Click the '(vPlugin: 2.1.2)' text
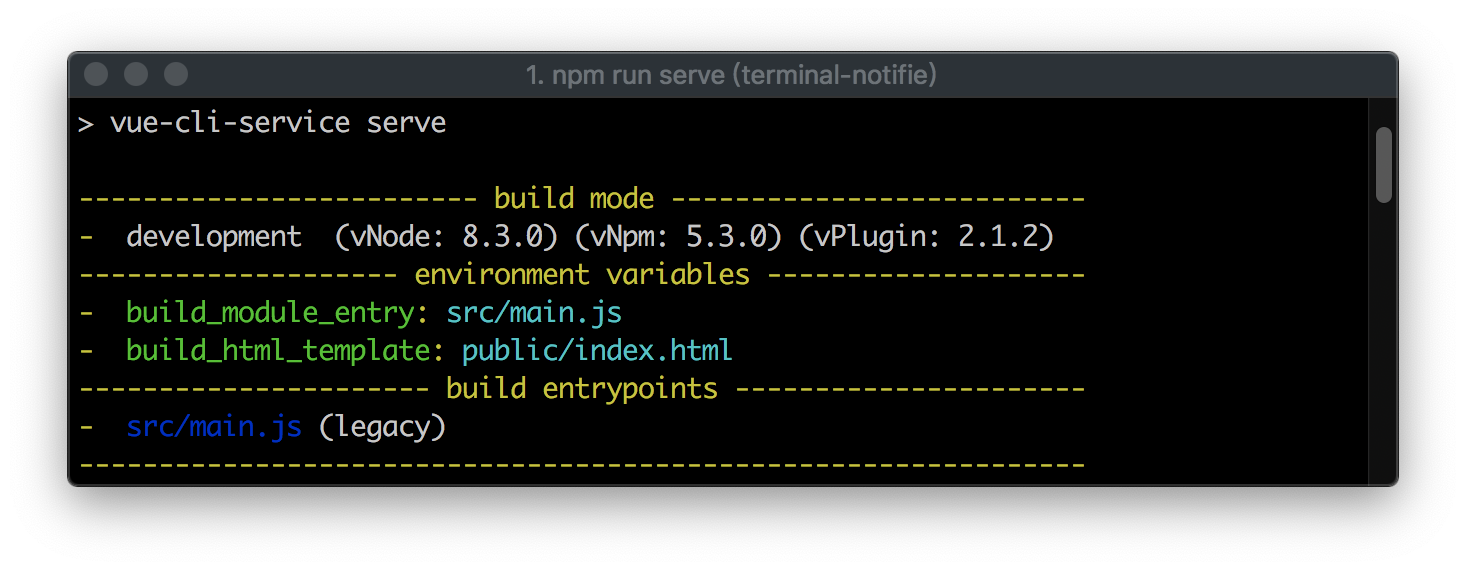Screen dimensions: 1466x570 pyautogui.click(x=925, y=237)
